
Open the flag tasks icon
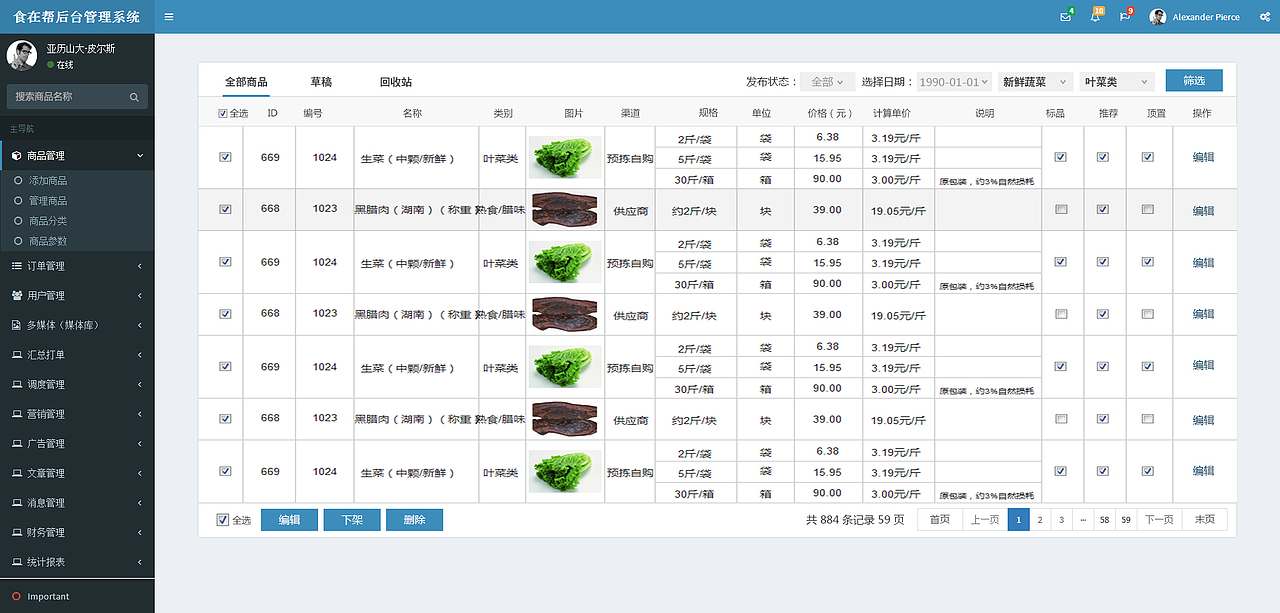(1125, 17)
